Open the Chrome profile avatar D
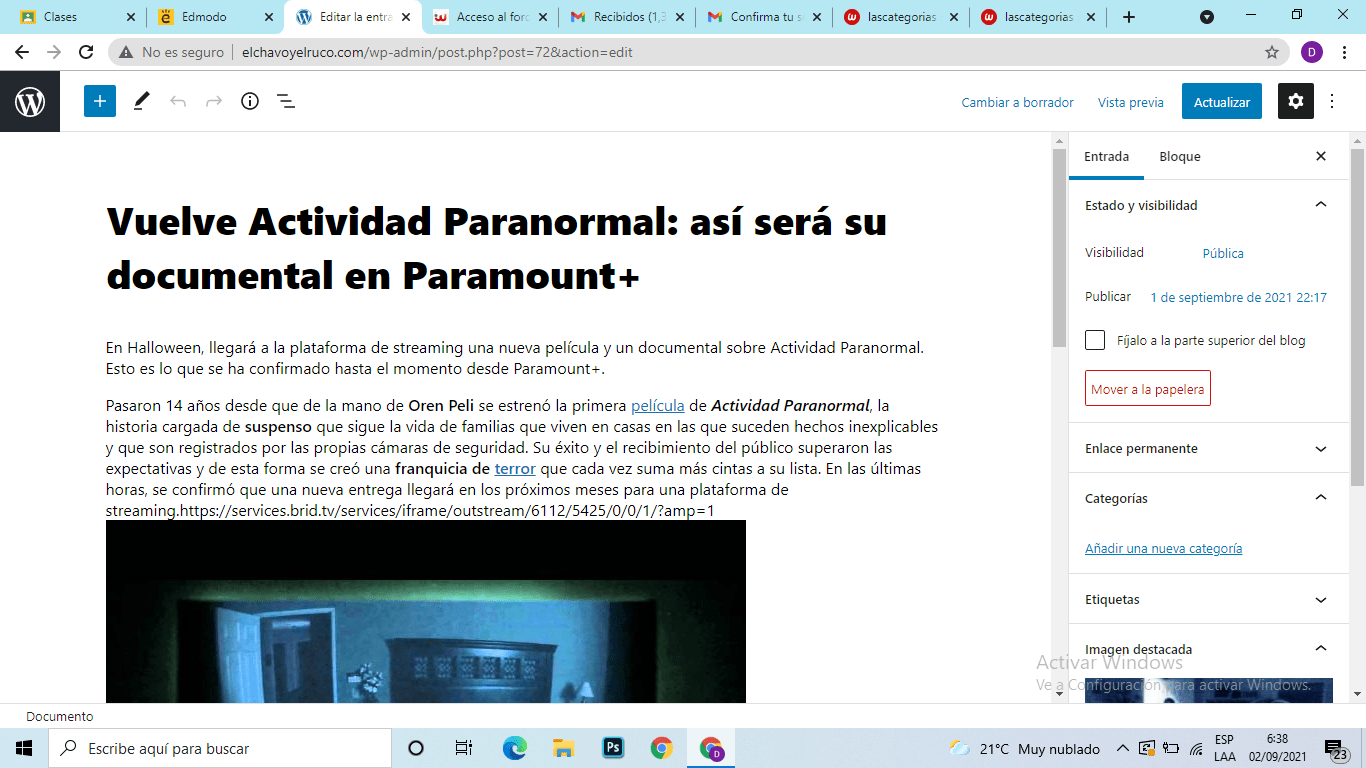1366x768 pixels. 1312,52
